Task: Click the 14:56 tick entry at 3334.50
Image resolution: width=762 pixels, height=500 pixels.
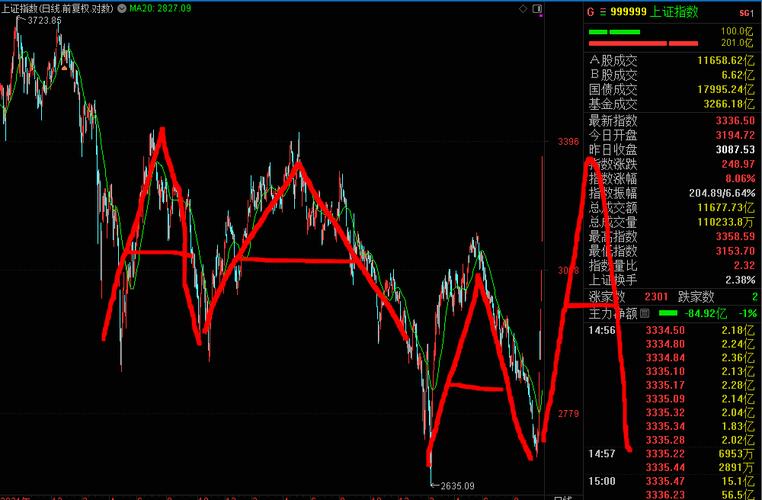Action: 665,330
